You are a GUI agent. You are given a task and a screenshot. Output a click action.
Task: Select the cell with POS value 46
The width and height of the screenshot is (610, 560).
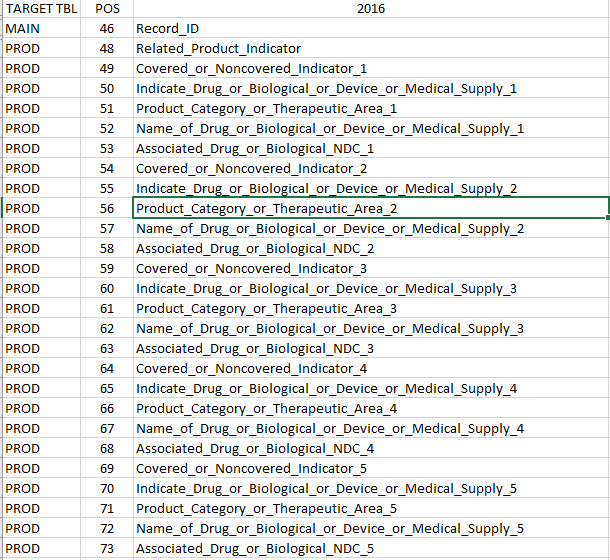tap(107, 29)
